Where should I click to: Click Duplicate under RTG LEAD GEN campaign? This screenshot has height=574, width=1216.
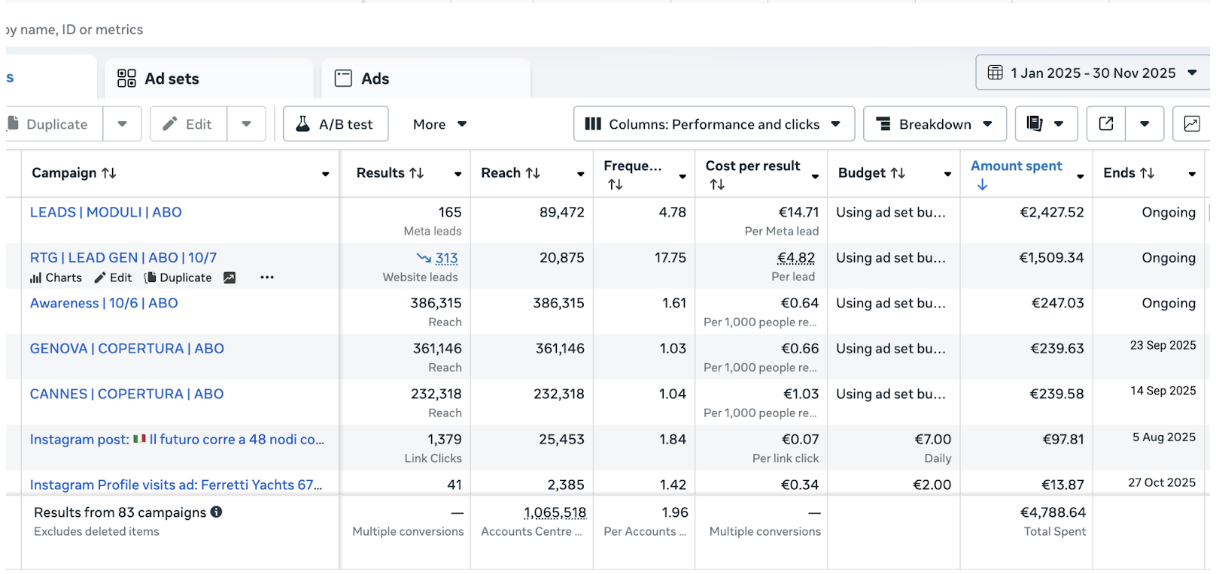pyautogui.click(x=178, y=278)
